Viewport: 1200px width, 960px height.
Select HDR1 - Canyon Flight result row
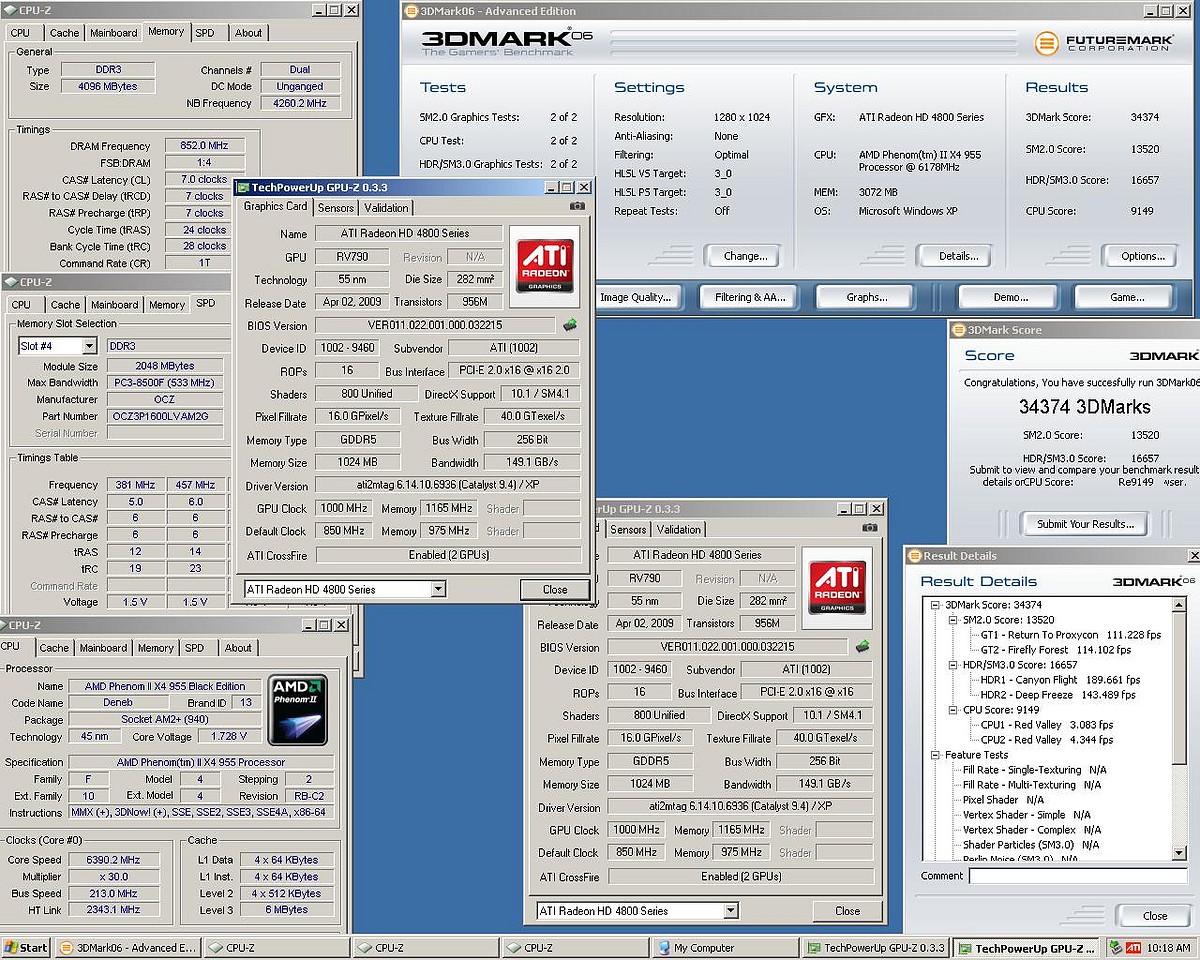1060,680
